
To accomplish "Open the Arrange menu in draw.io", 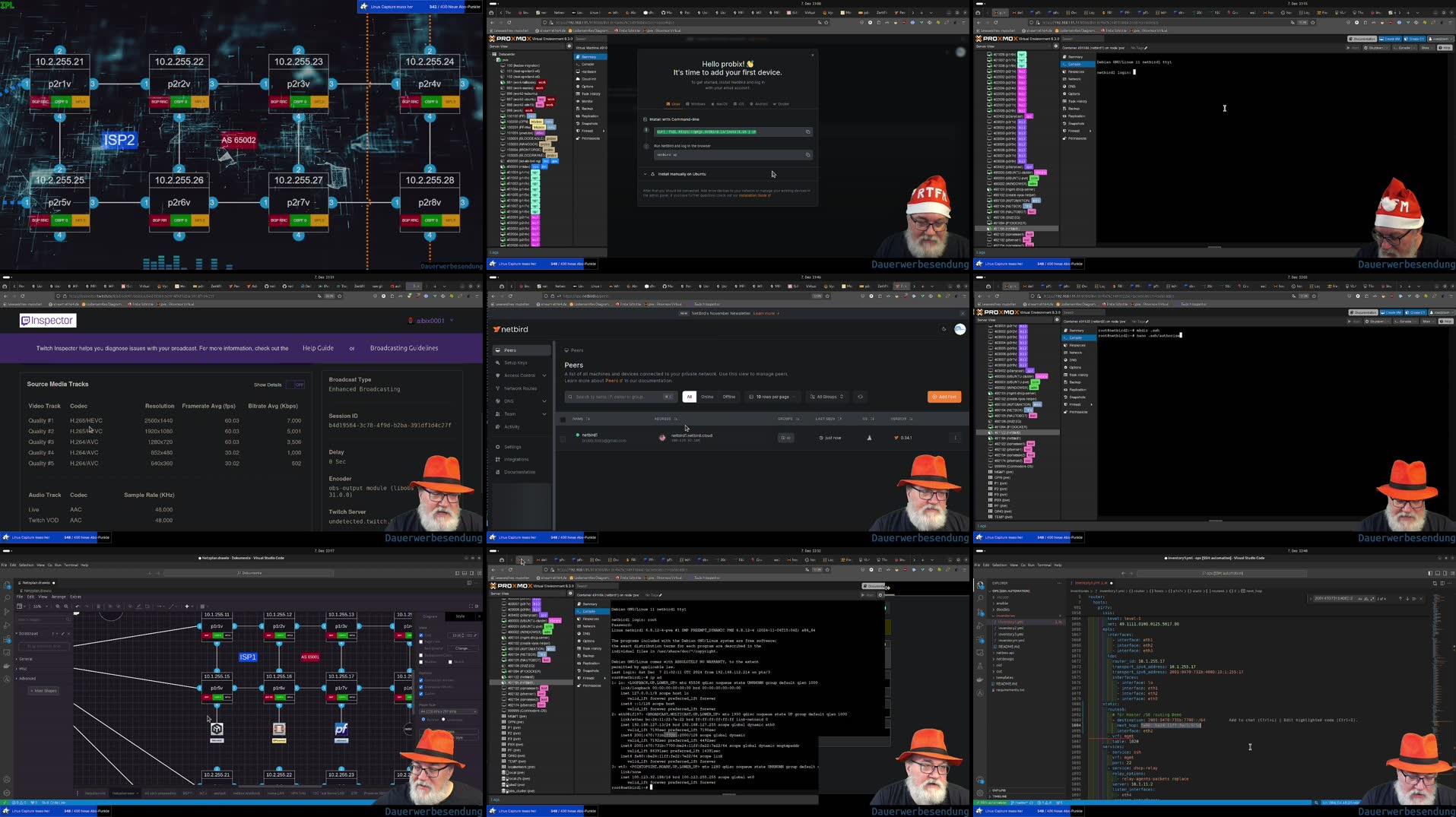I will 59,597.
